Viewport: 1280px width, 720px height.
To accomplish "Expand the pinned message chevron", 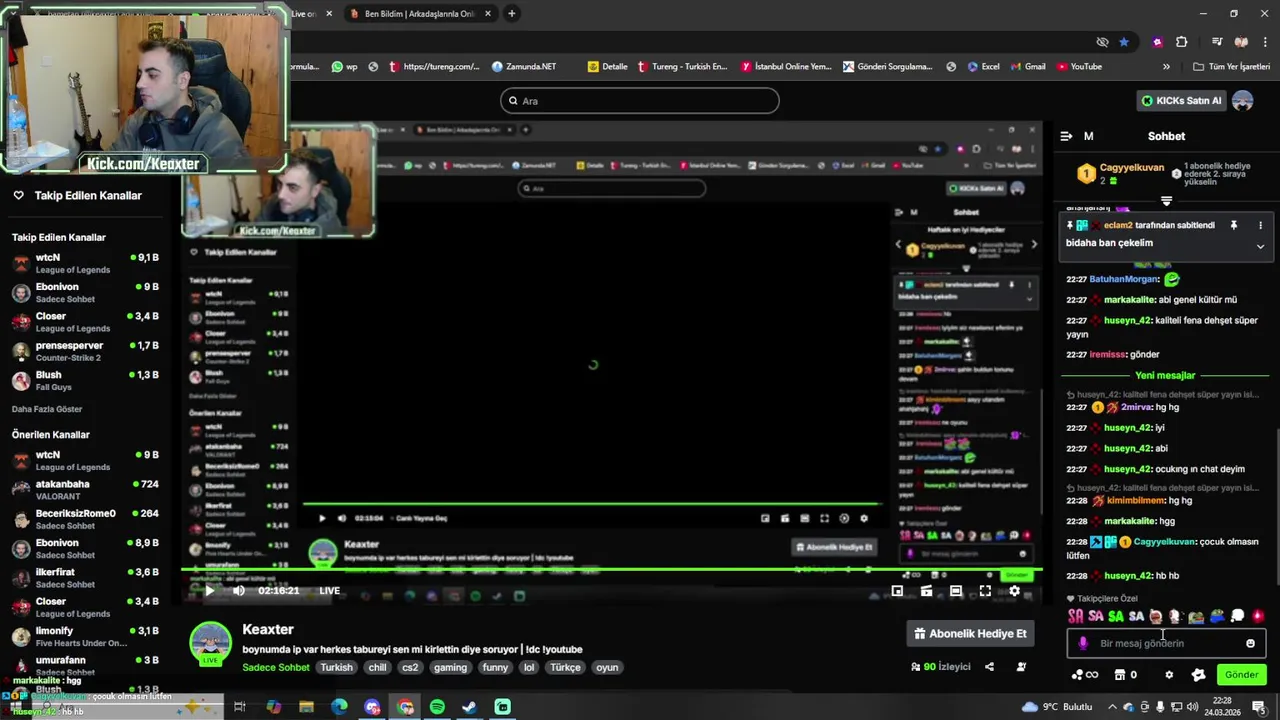I will (x=1260, y=246).
